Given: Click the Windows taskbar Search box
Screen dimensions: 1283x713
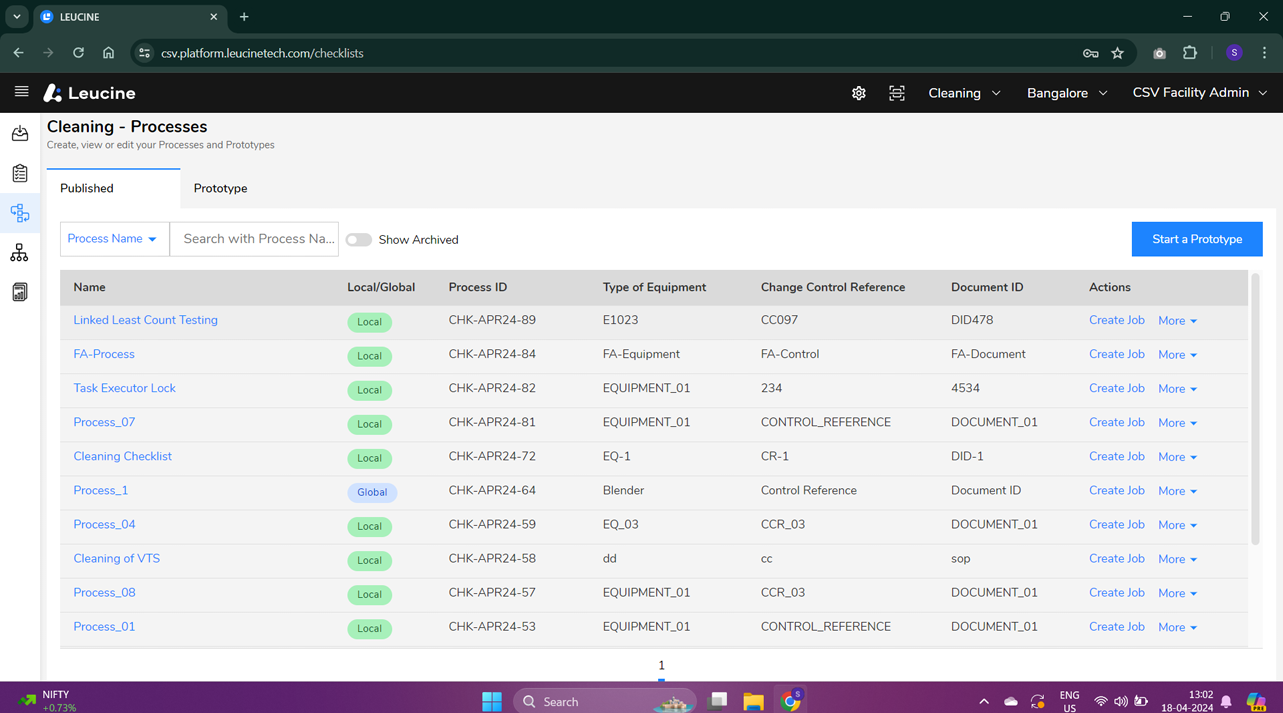Looking at the screenshot, I should click(603, 701).
